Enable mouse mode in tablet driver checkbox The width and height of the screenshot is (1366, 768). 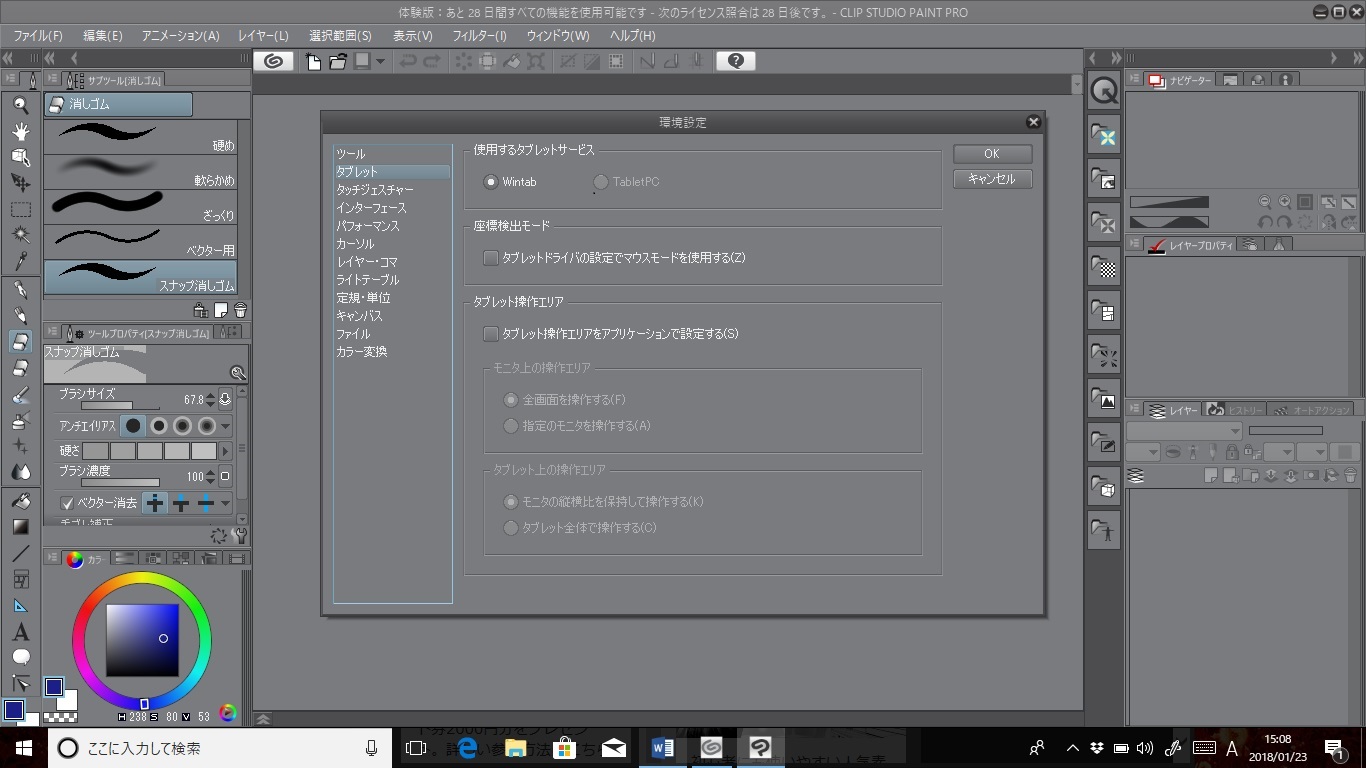pos(490,258)
